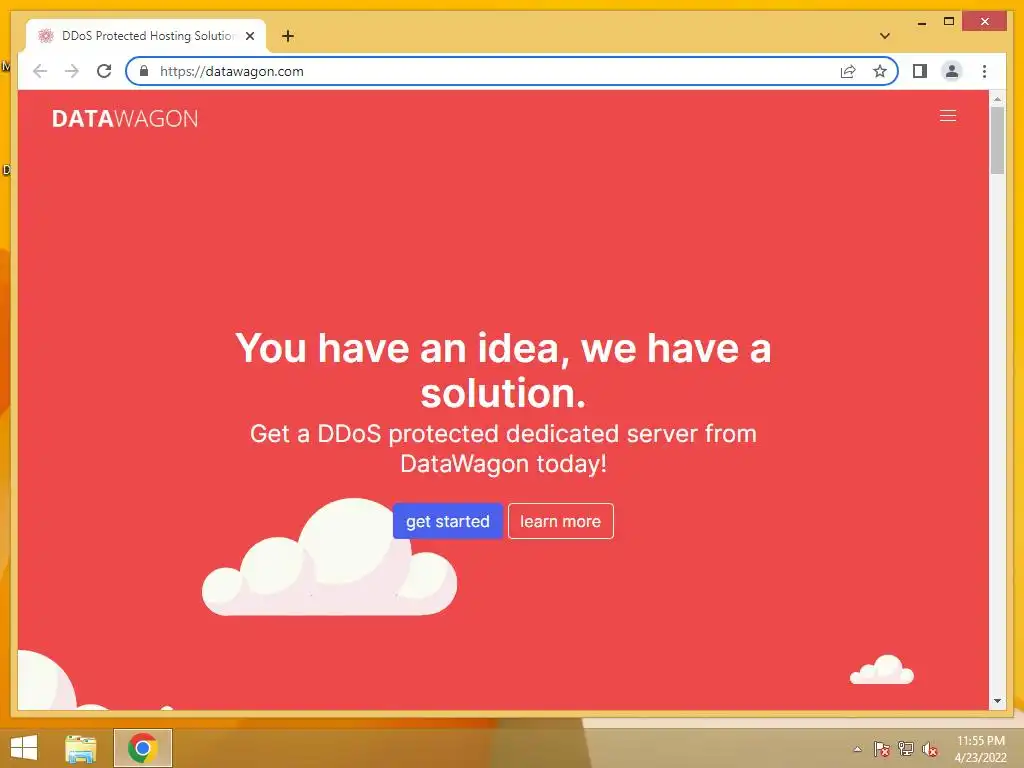The height and width of the screenshot is (768, 1024).
Task: Go back to previous page
Action: coord(40,71)
